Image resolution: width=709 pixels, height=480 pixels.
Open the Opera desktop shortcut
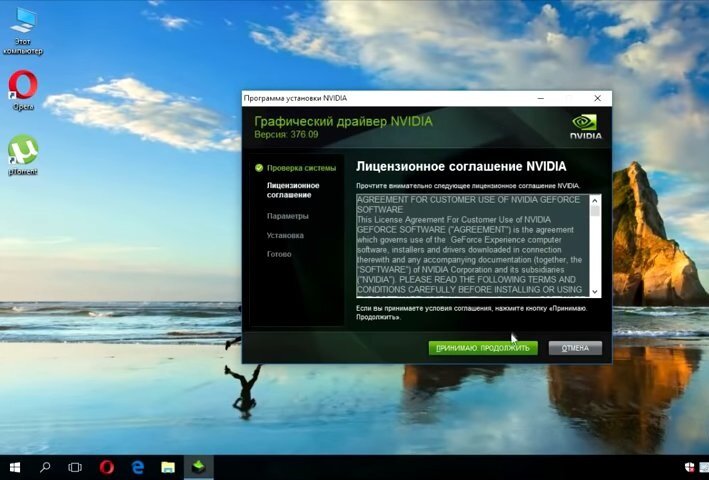(23, 90)
